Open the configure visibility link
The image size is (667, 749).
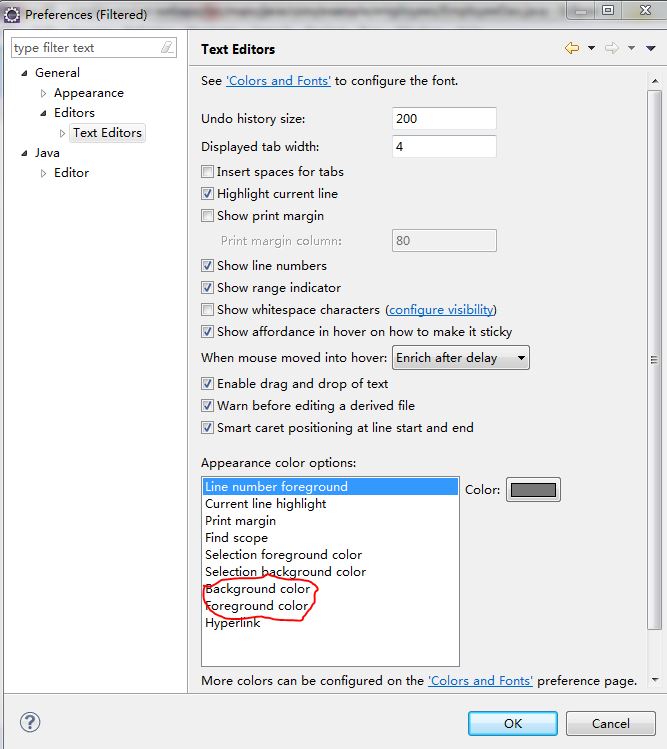(x=441, y=310)
